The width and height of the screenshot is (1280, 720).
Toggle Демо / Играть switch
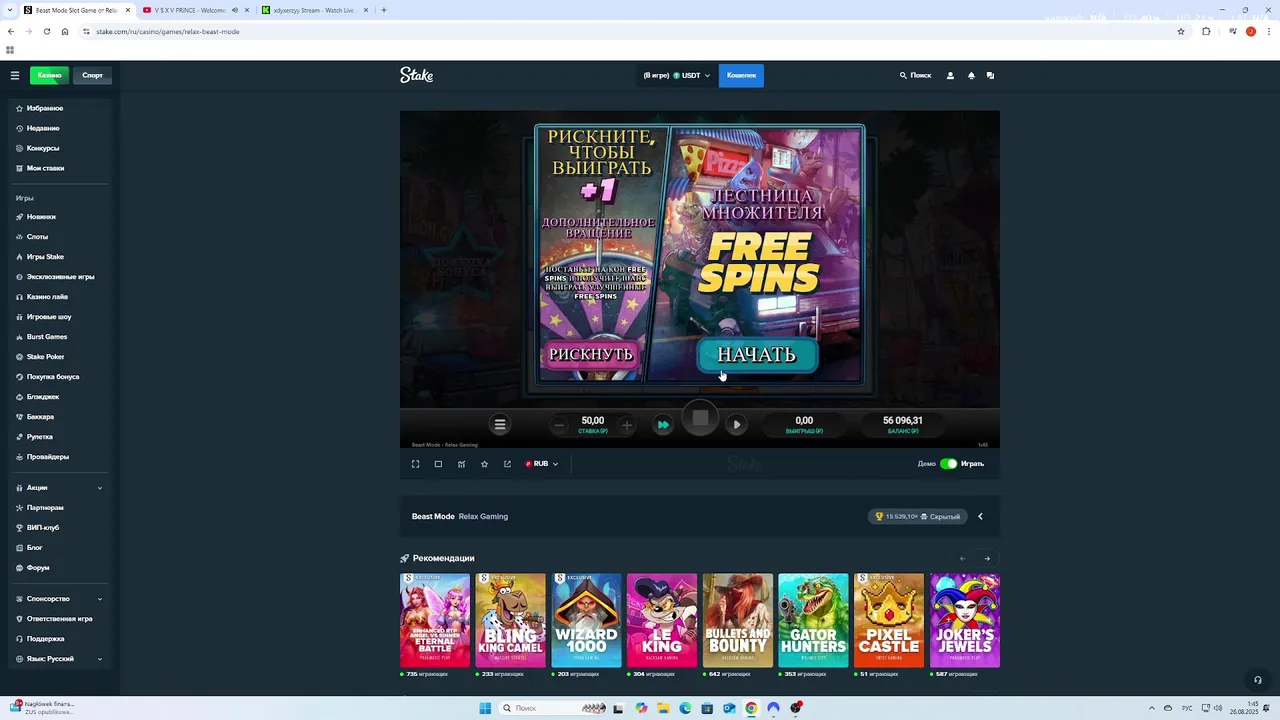point(948,464)
